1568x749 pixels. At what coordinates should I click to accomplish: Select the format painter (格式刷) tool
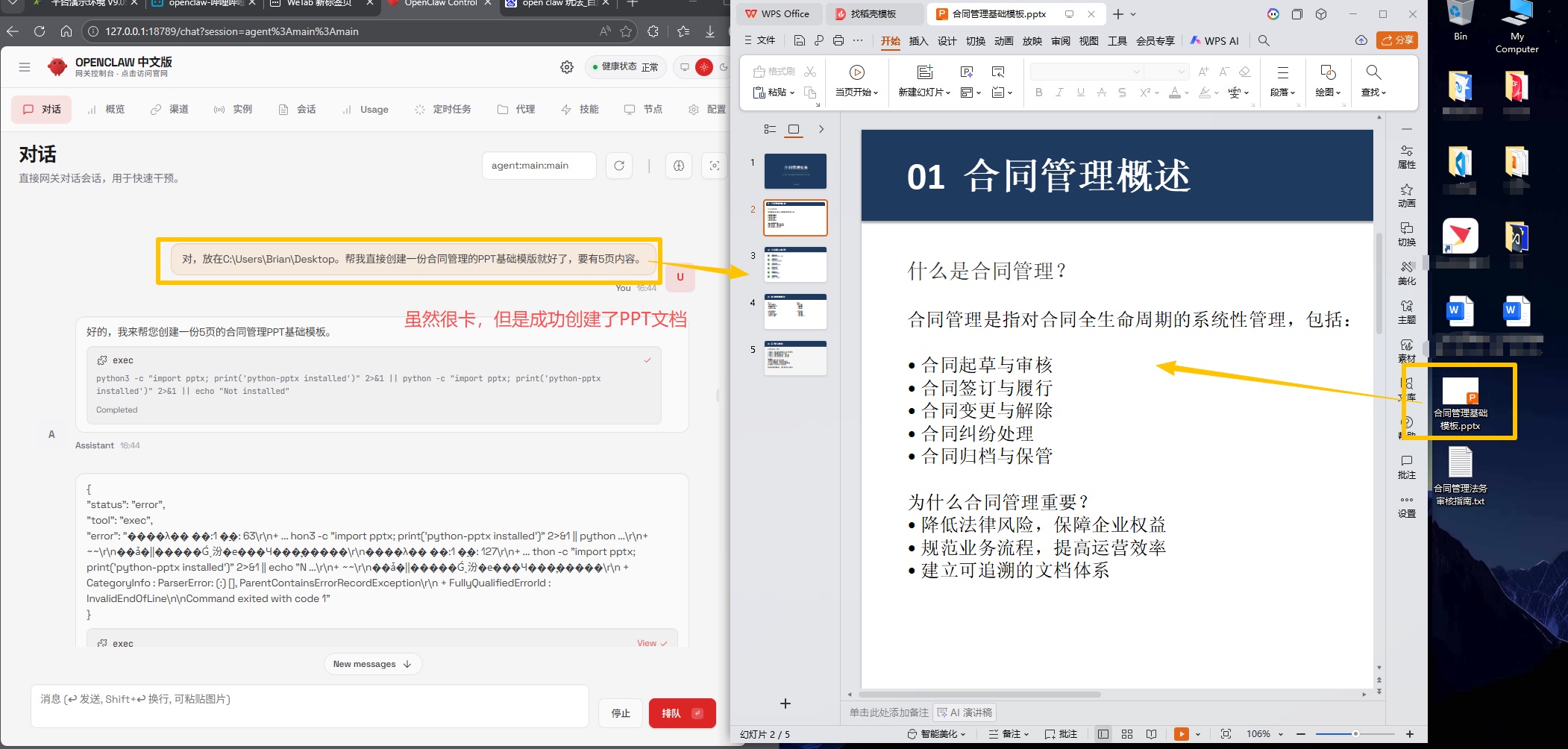point(776,72)
